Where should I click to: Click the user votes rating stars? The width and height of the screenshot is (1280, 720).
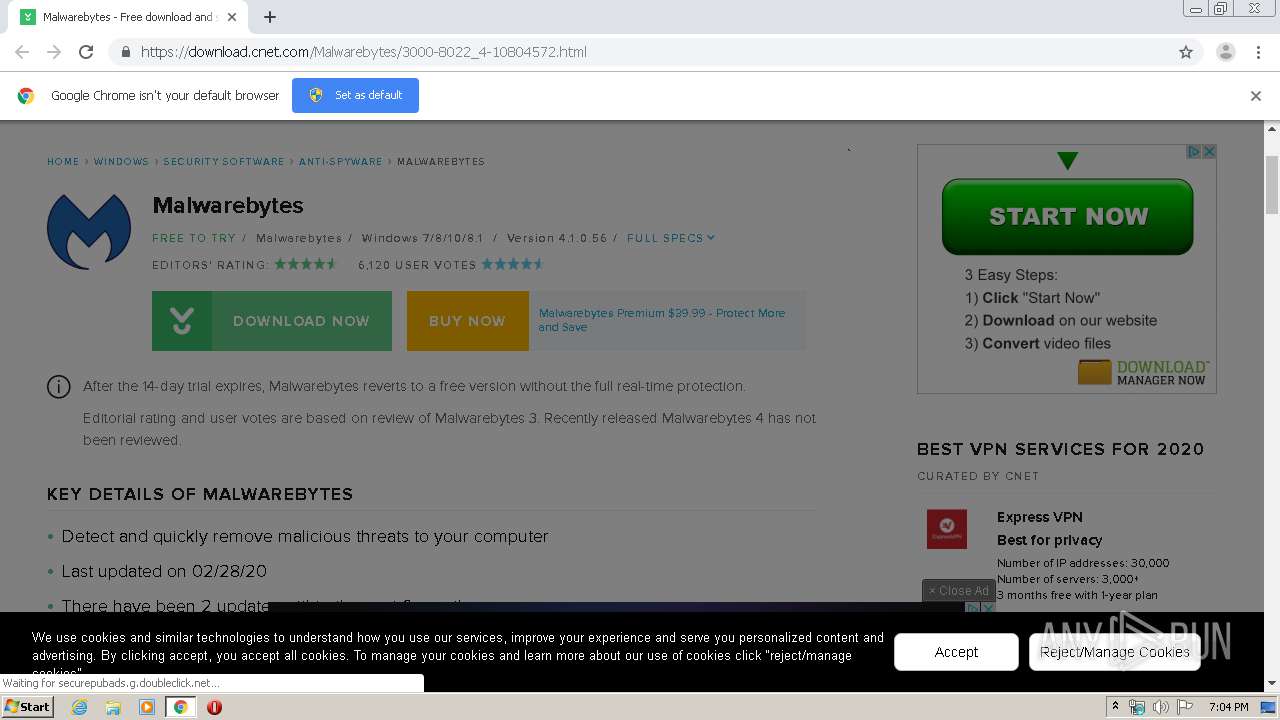(x=513, y=264)
